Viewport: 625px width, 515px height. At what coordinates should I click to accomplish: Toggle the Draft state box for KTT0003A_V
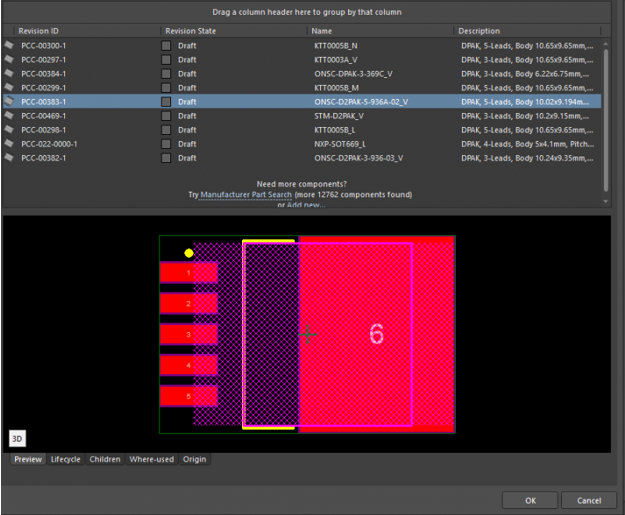(x=166, y=59)
